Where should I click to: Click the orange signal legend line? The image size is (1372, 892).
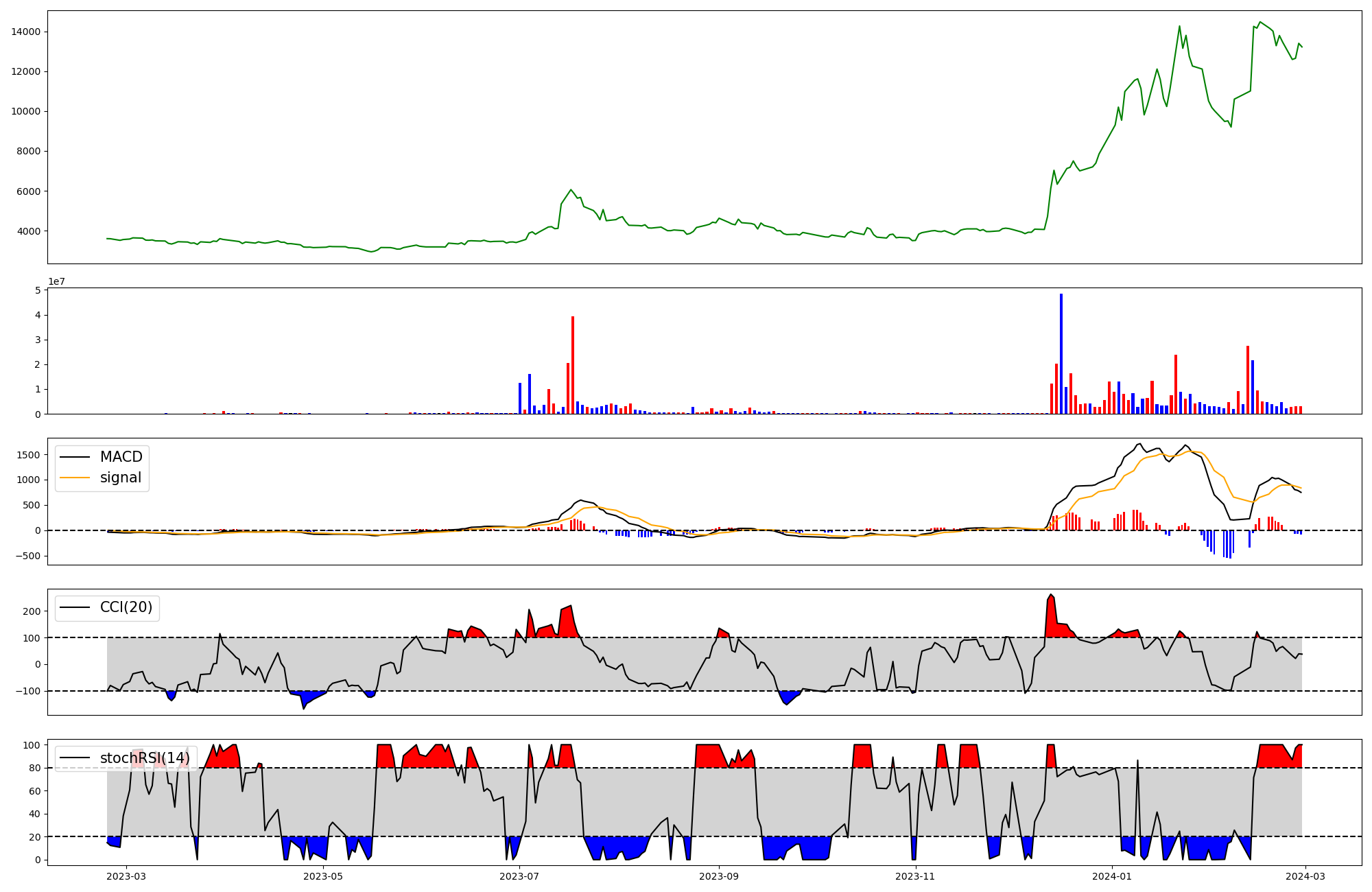(x=75, y=478)
